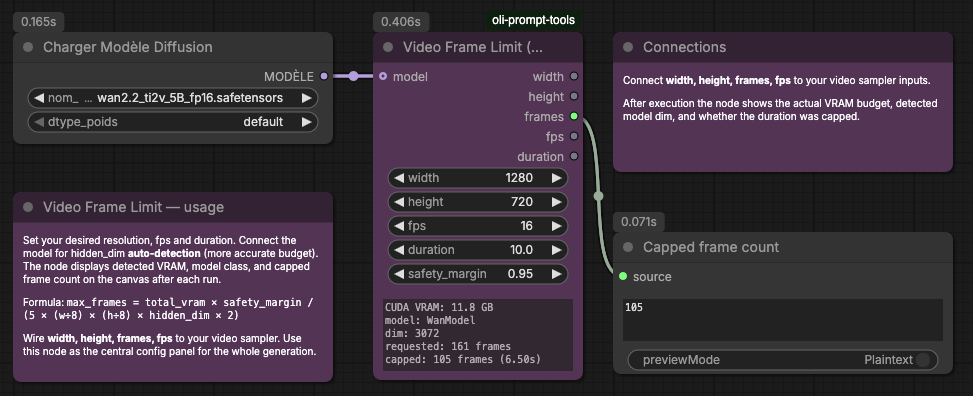Decrease width value with left arrow

398,178
